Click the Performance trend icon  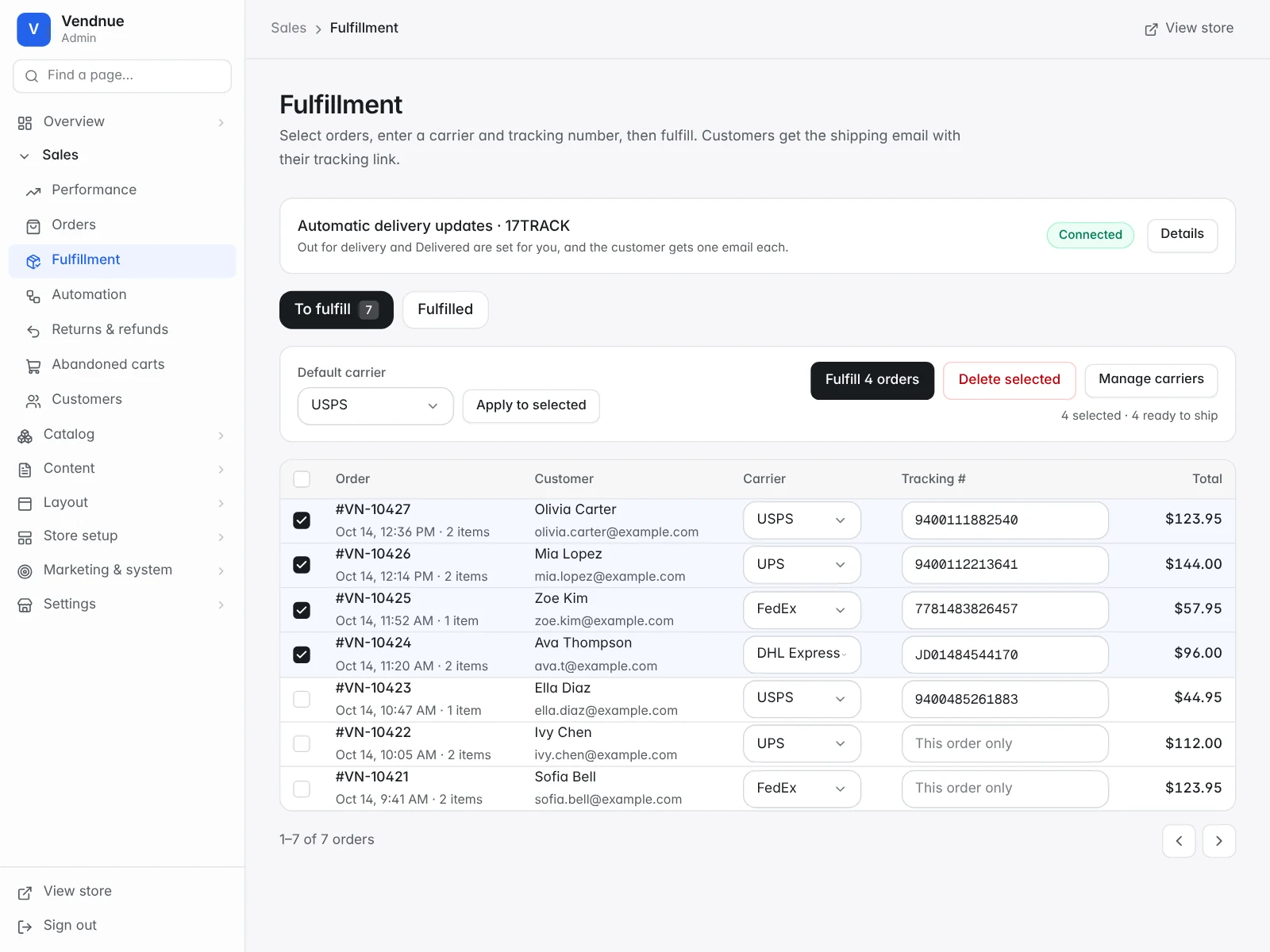click(33, 191)
